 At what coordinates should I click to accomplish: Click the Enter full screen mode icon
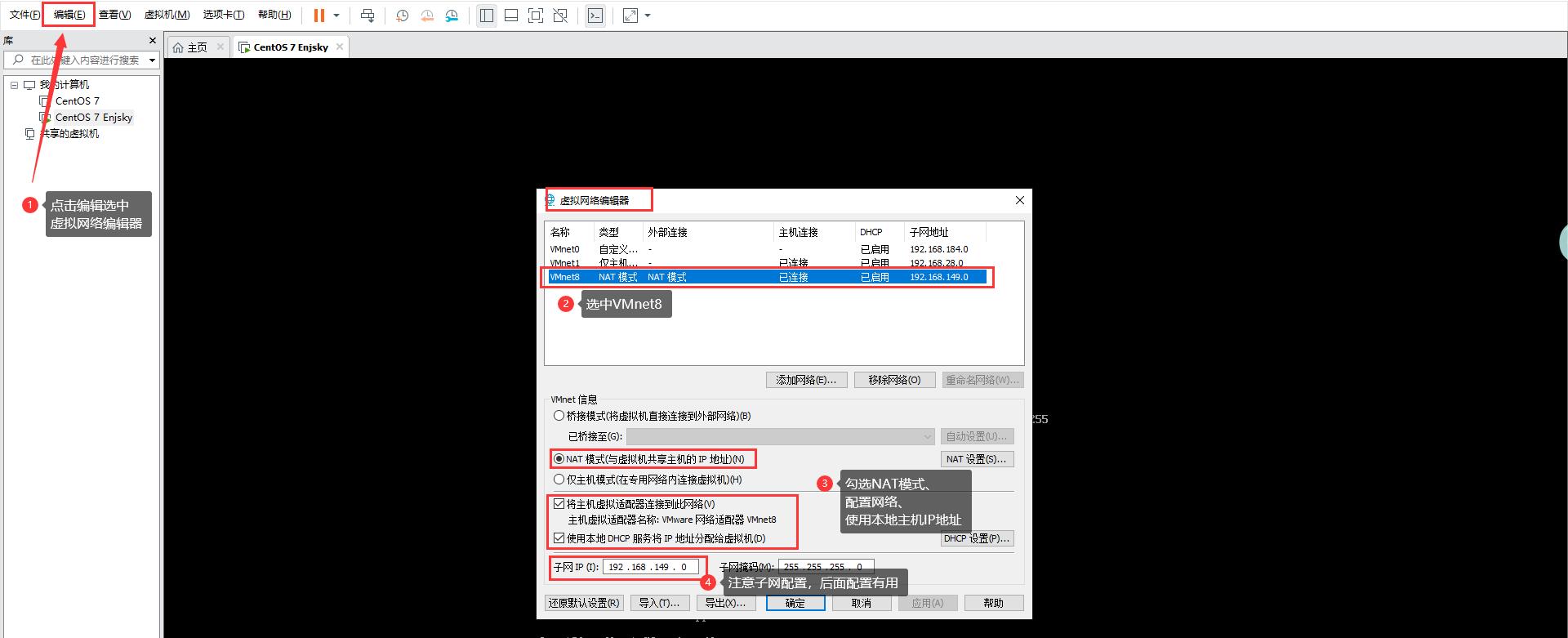[x=536, y=16]
